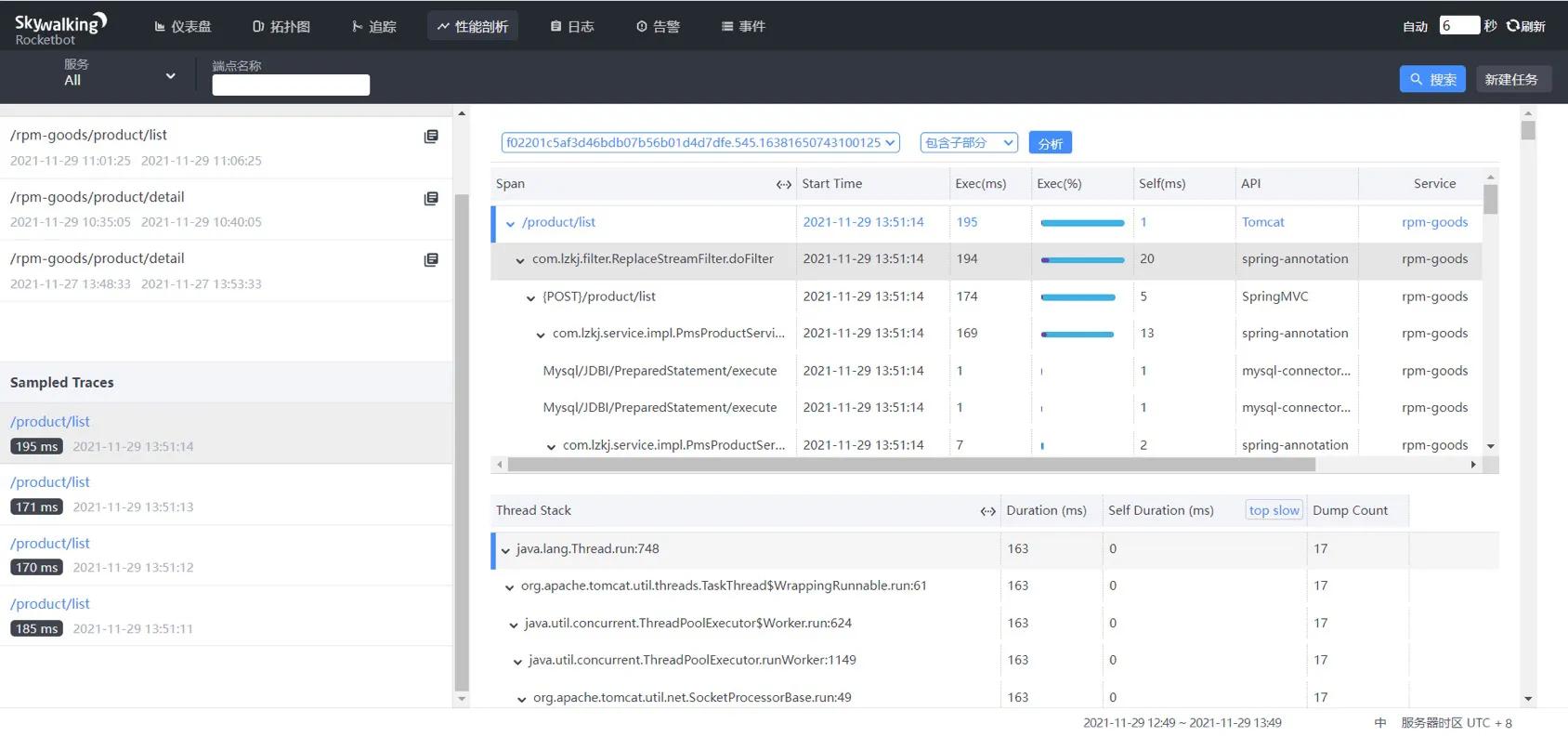
Task: Click 新建任务 to create a task
Action: [1510, 79]
